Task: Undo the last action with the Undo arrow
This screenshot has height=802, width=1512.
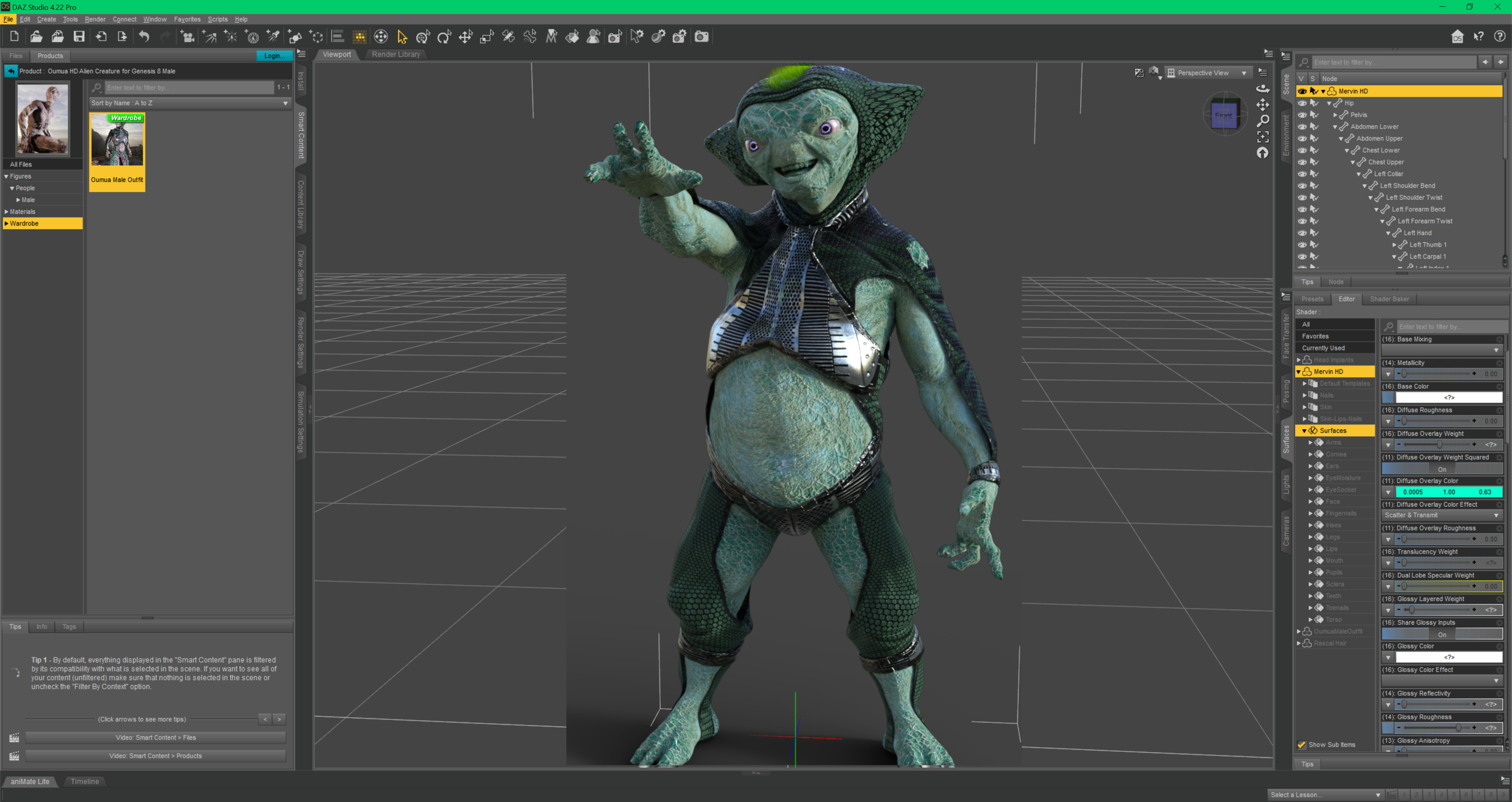Action: click(x=144, y=36)
